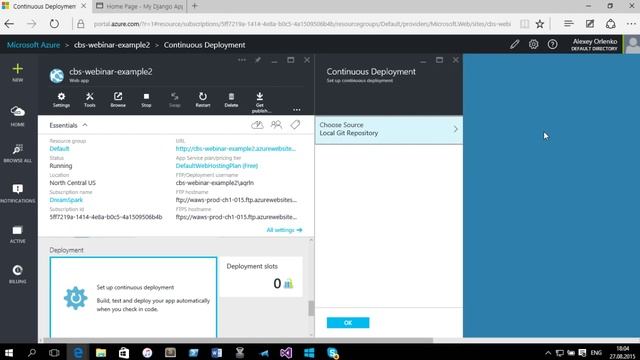Click the North Central US location text

(73, 183)
